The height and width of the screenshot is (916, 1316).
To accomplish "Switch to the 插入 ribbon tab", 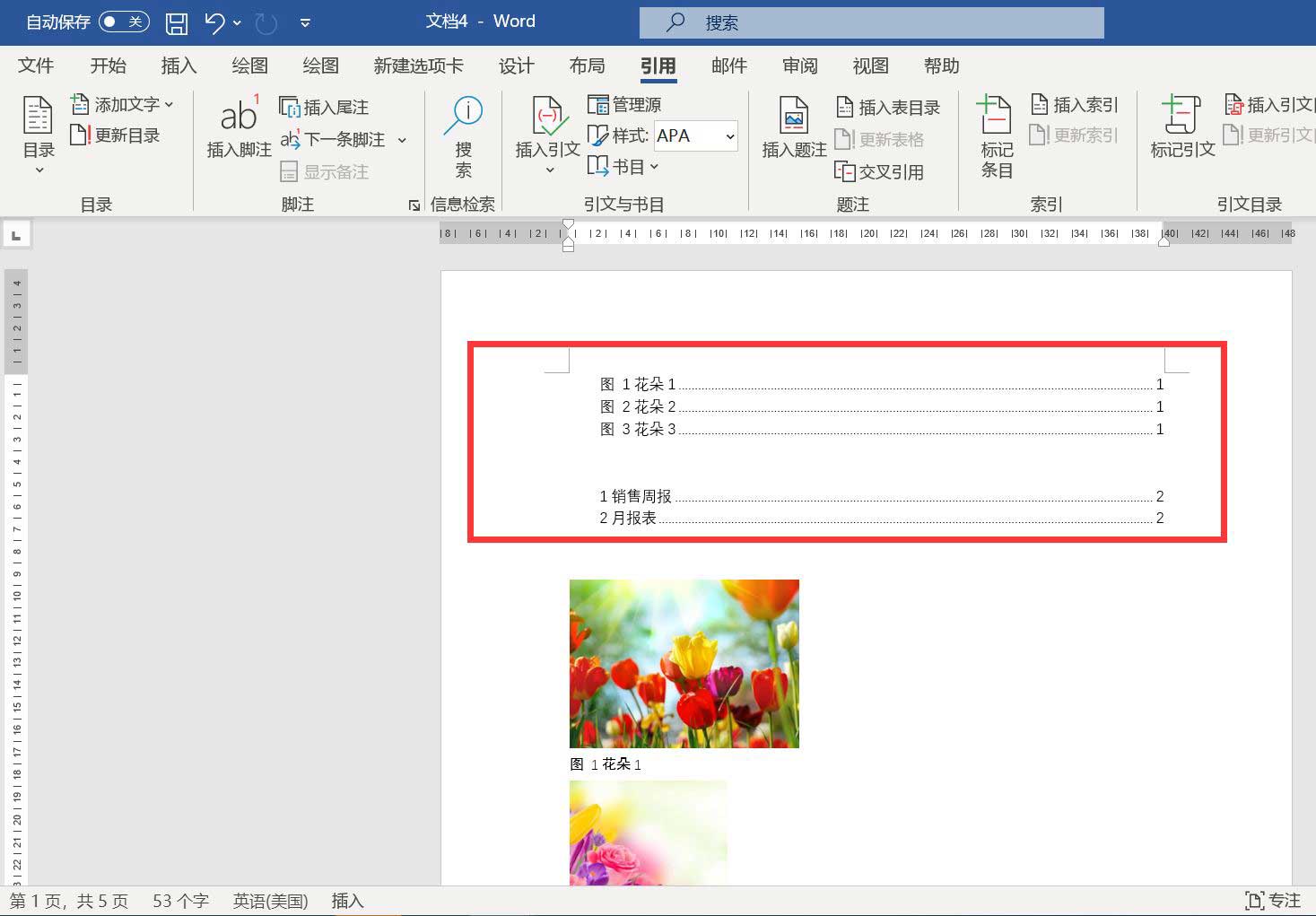I will tap(179, 65).
